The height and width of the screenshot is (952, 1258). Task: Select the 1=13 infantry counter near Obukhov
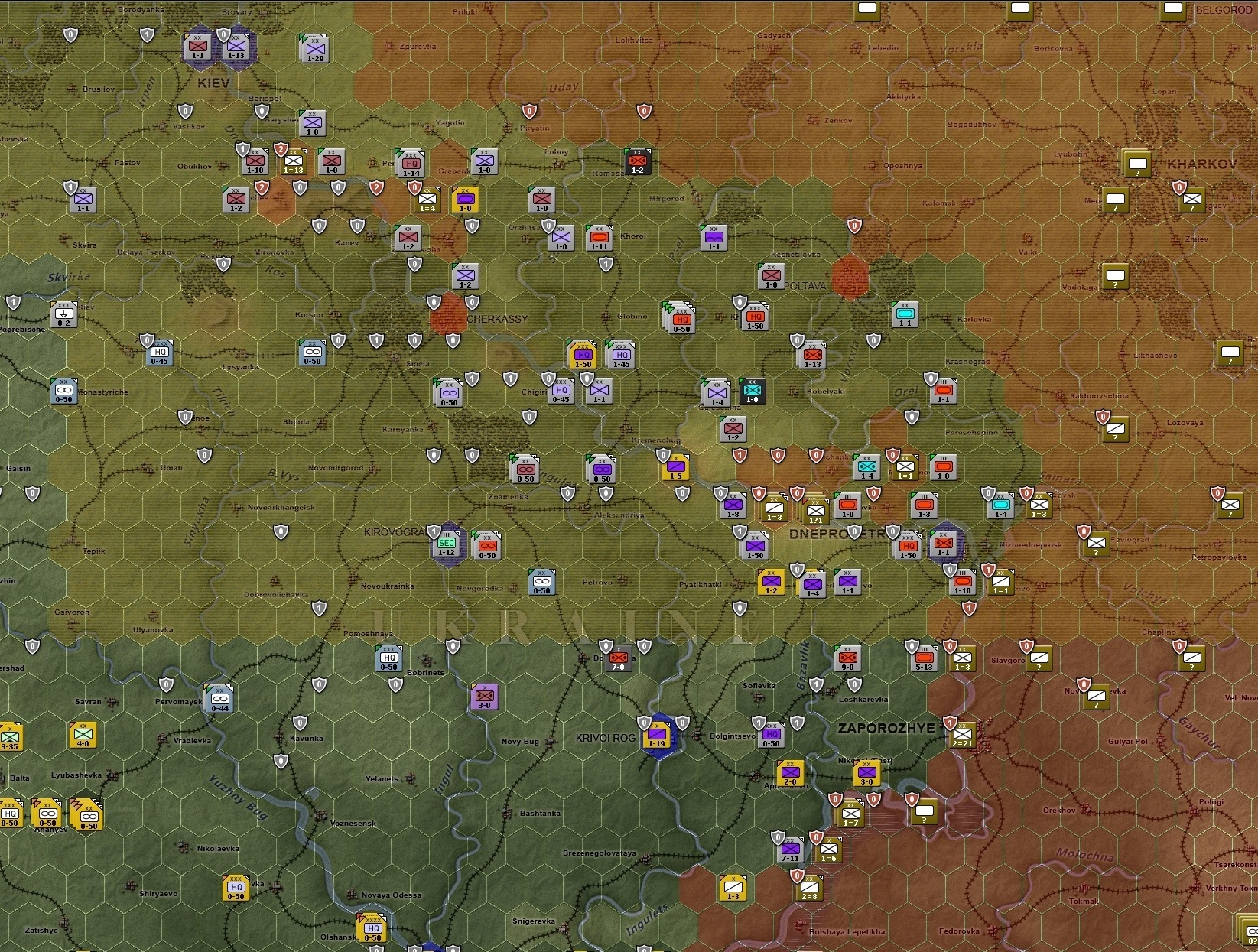(x=294, y=161)
